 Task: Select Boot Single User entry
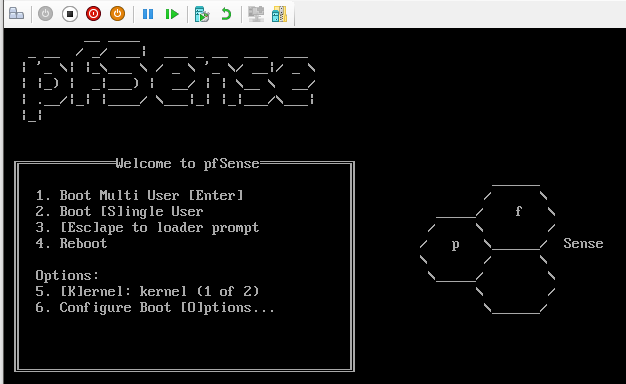(x=119, y=211)
